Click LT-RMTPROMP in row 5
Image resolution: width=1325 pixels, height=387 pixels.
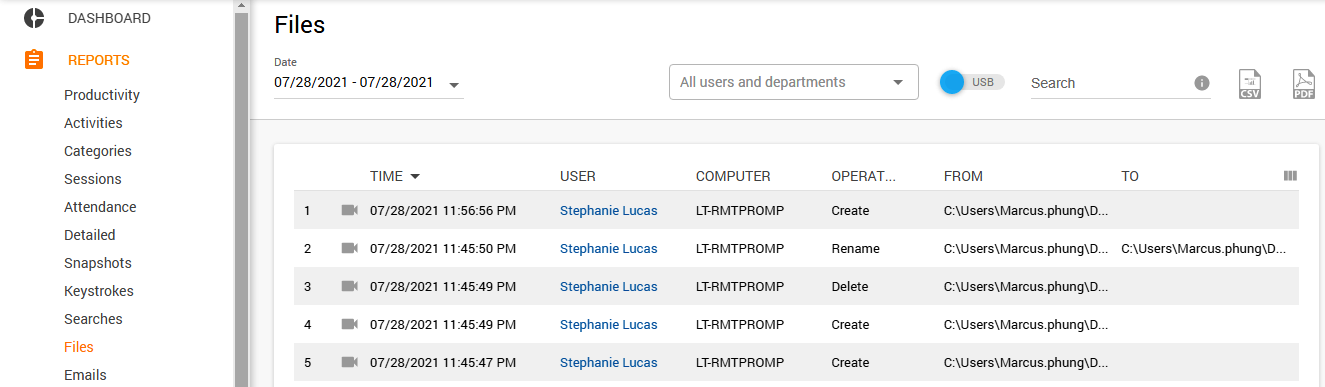tap(741, 362)
